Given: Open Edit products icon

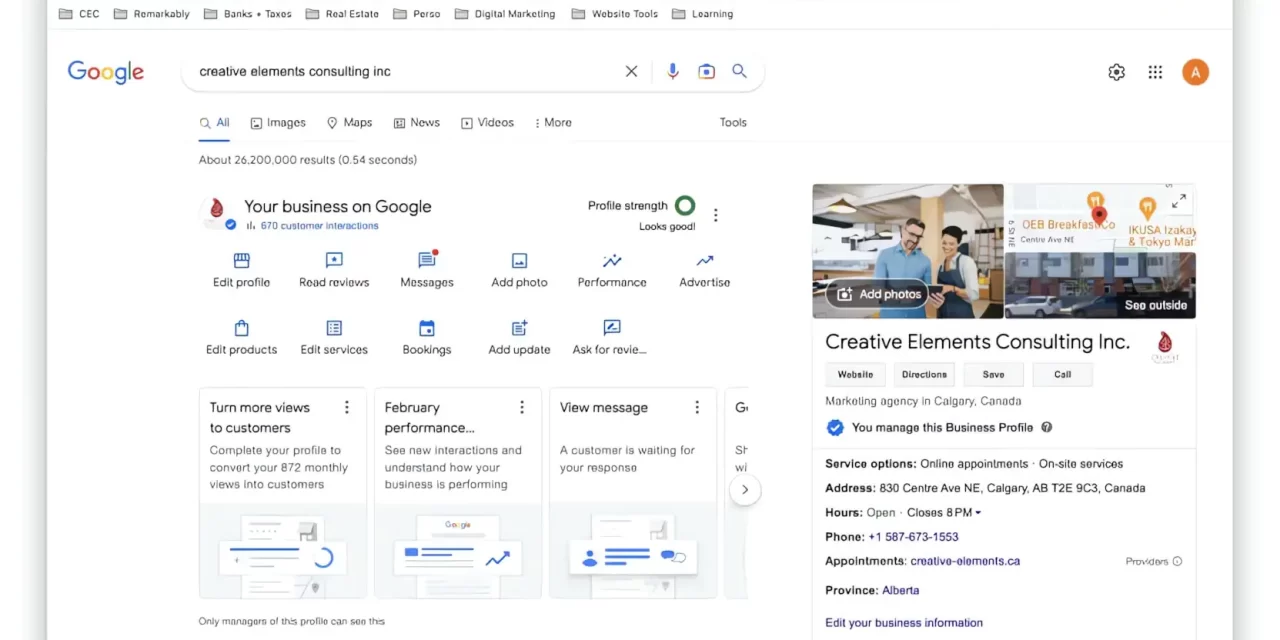Looking at the screenshot, I should point(241,328).
